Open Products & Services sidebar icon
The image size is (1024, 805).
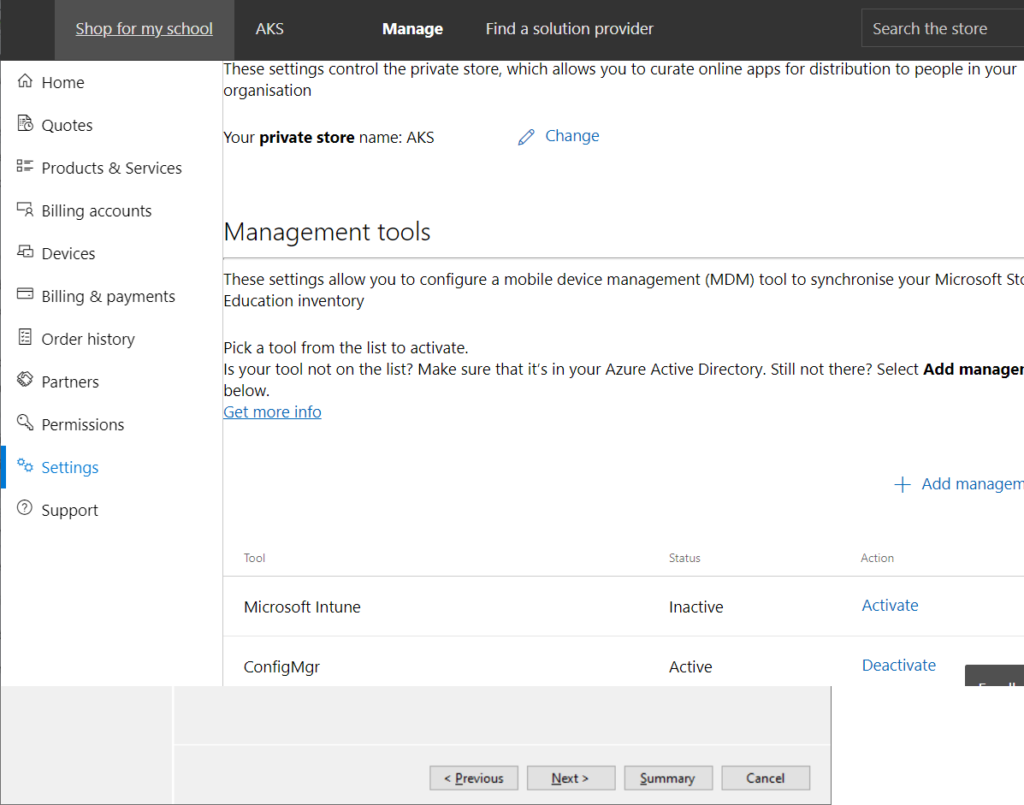click(x=26, y=168)
